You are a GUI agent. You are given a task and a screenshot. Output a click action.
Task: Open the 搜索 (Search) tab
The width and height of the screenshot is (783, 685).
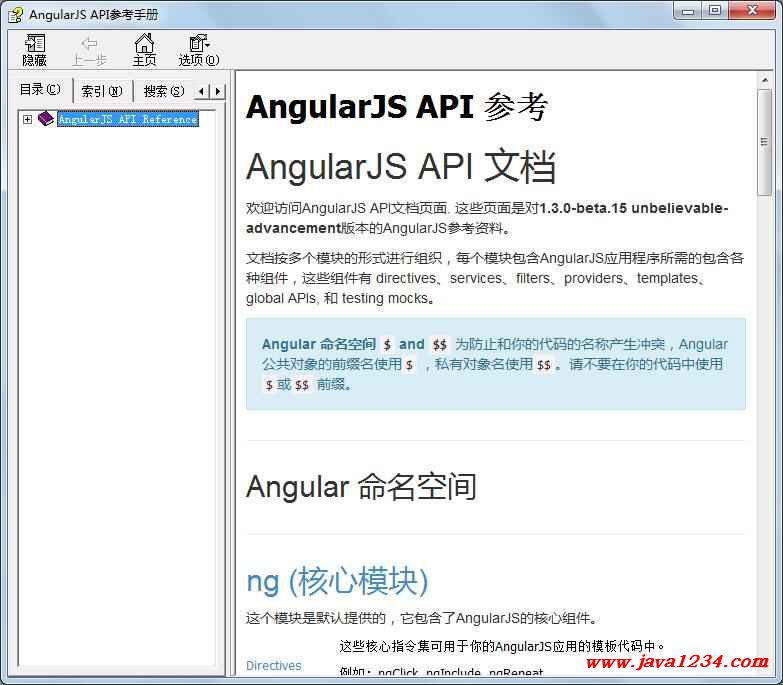162,91
